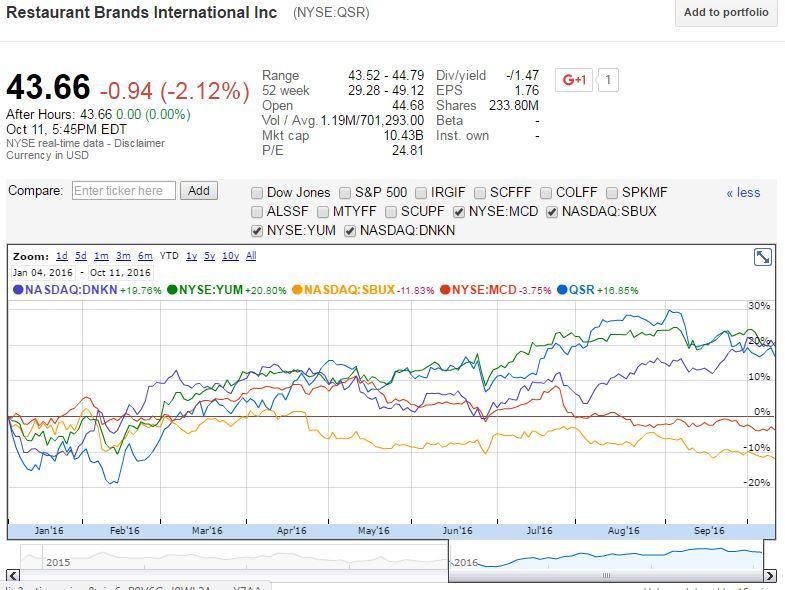Set chart zoom to 6m
Screen dimensions: 785x590
(x=145, y=256)
